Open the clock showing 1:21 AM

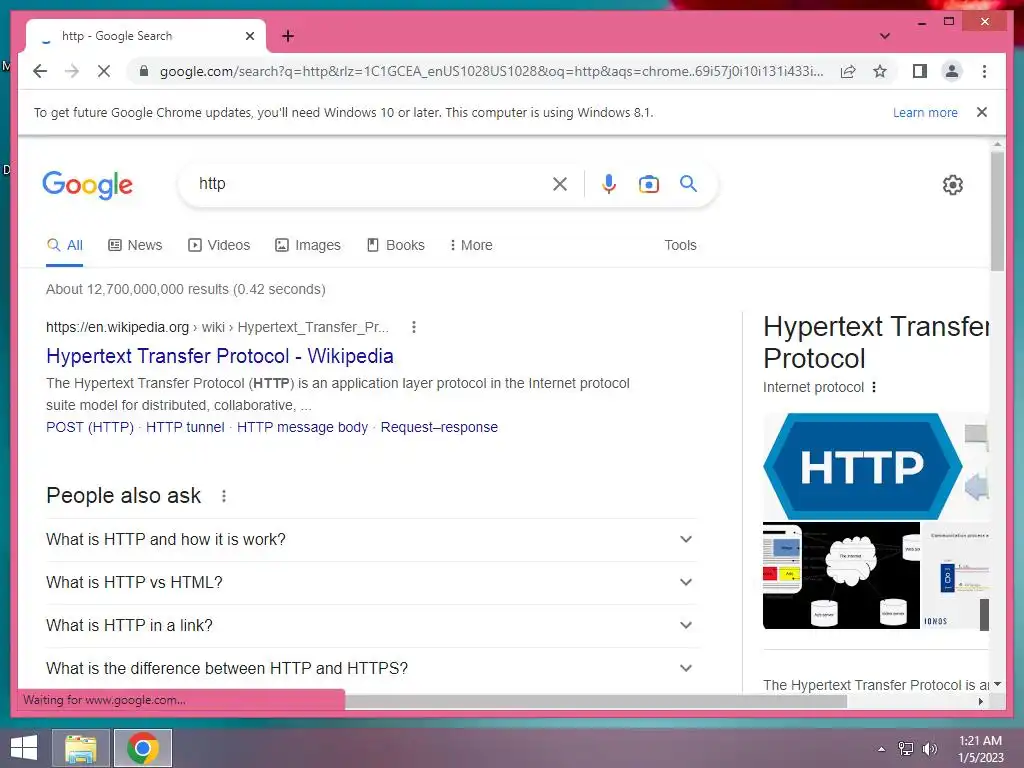point(980,749)
